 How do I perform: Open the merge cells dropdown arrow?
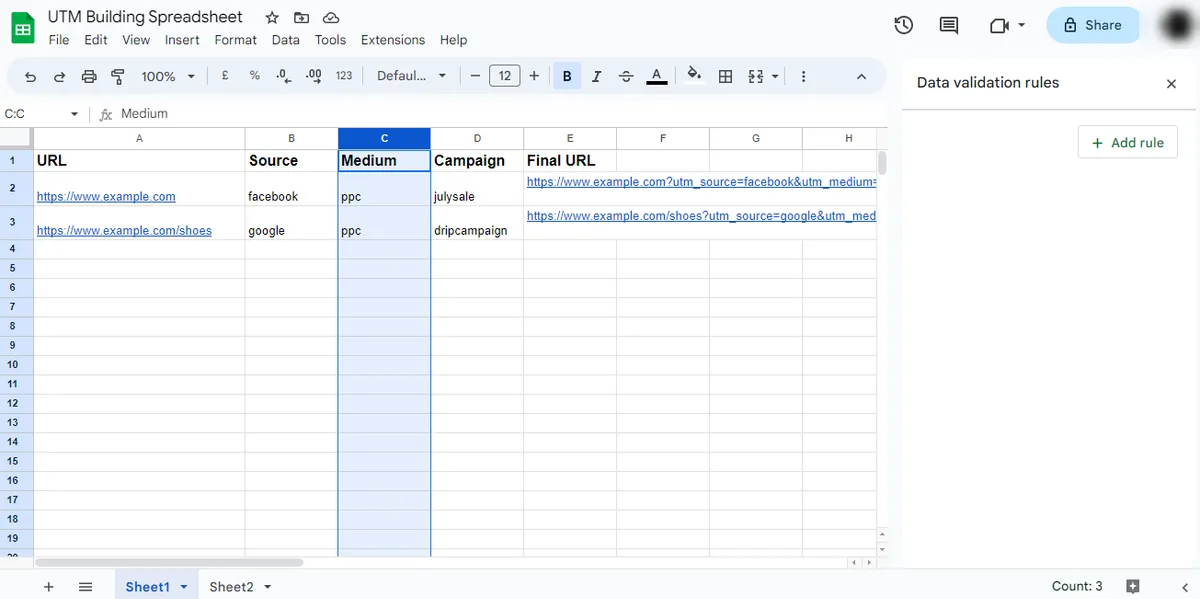[774, 75]
